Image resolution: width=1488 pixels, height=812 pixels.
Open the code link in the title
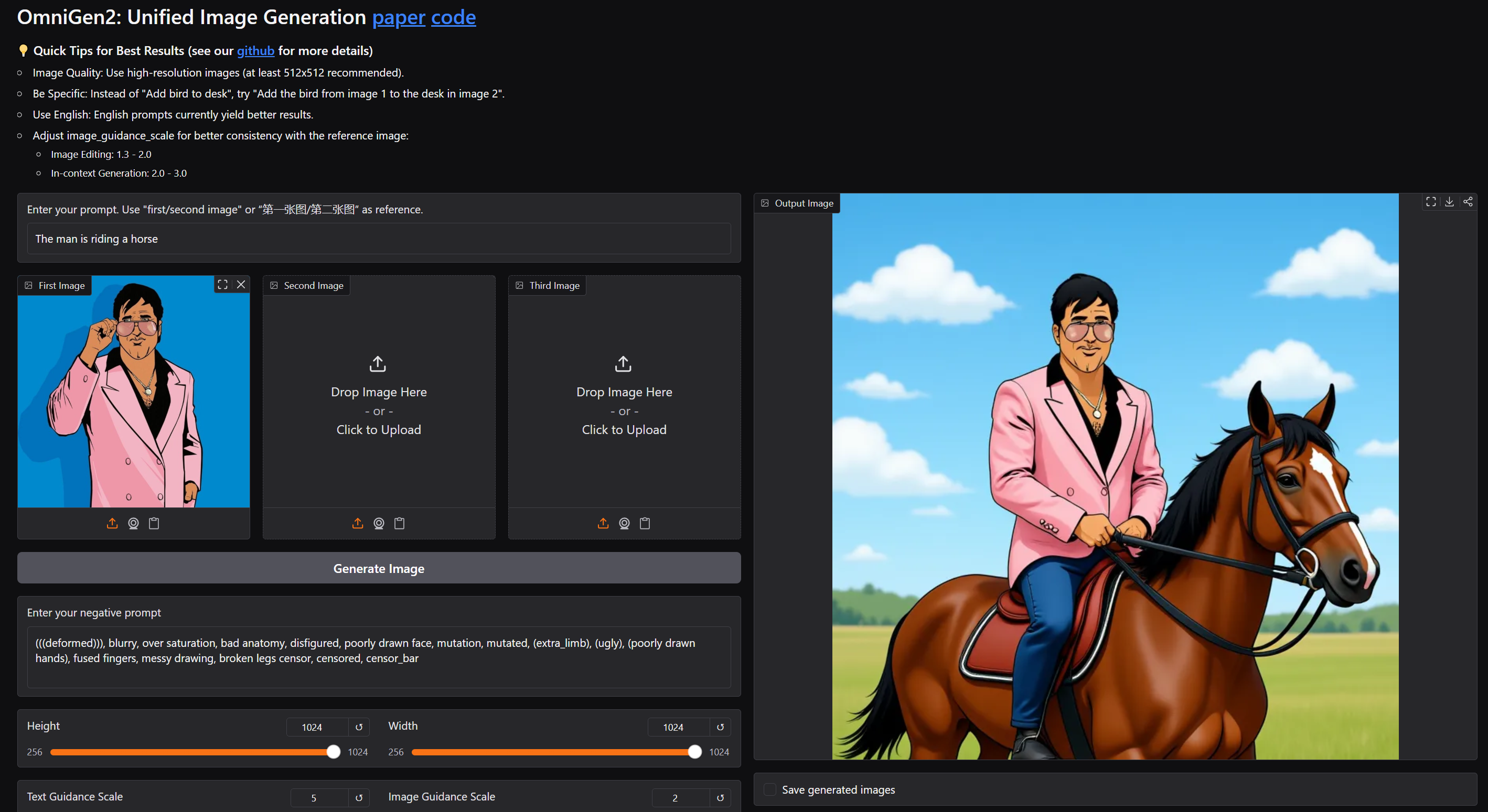tap(454, 17)
